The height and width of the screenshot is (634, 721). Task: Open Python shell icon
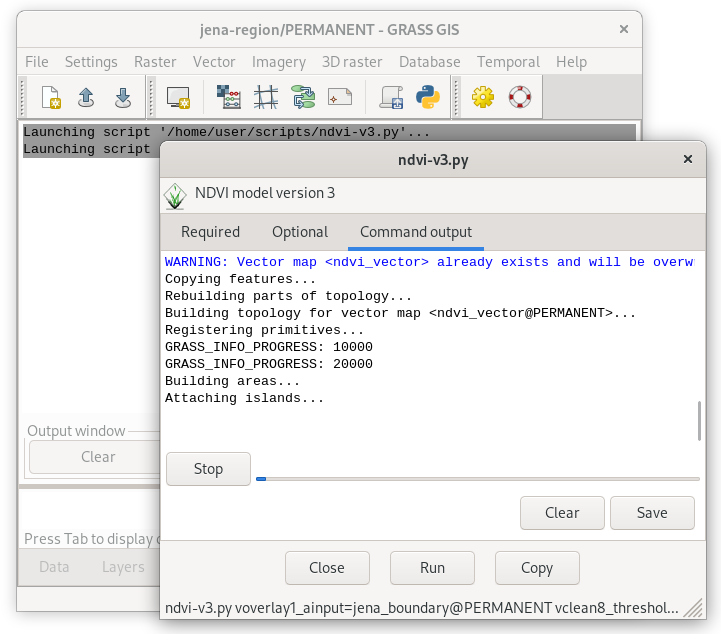428,97
